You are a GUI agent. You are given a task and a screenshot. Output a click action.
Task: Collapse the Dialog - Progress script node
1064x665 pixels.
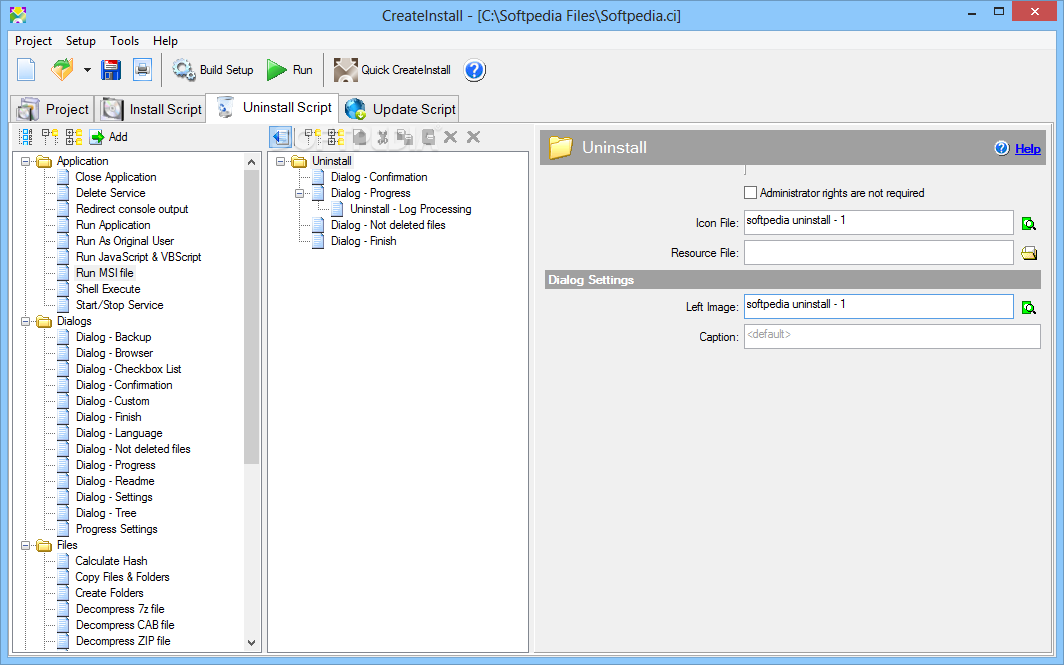coord(299,193)
